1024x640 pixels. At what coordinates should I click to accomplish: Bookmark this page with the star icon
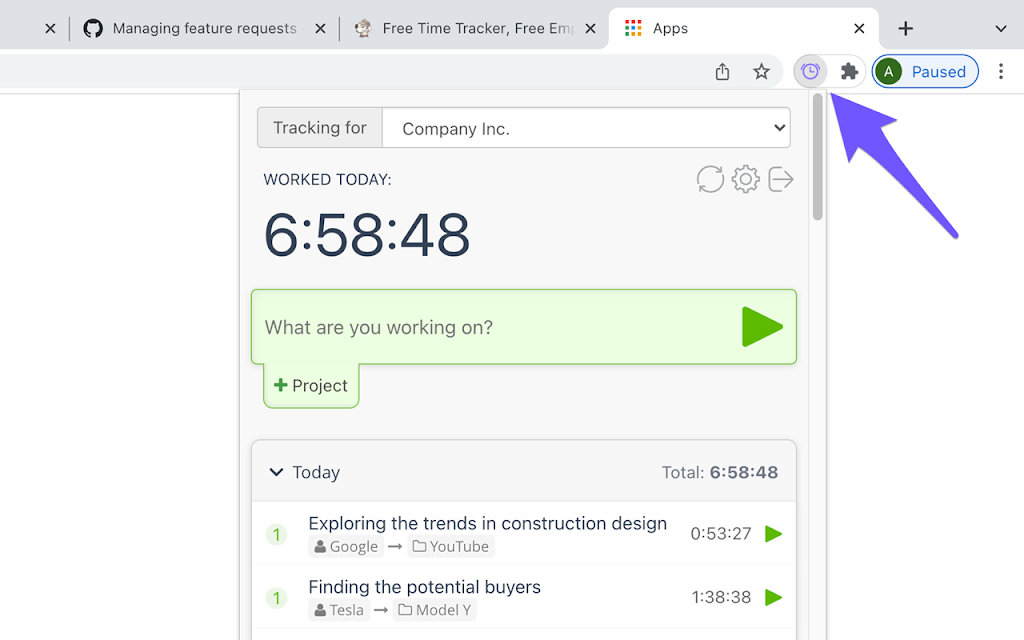(761, 71)
